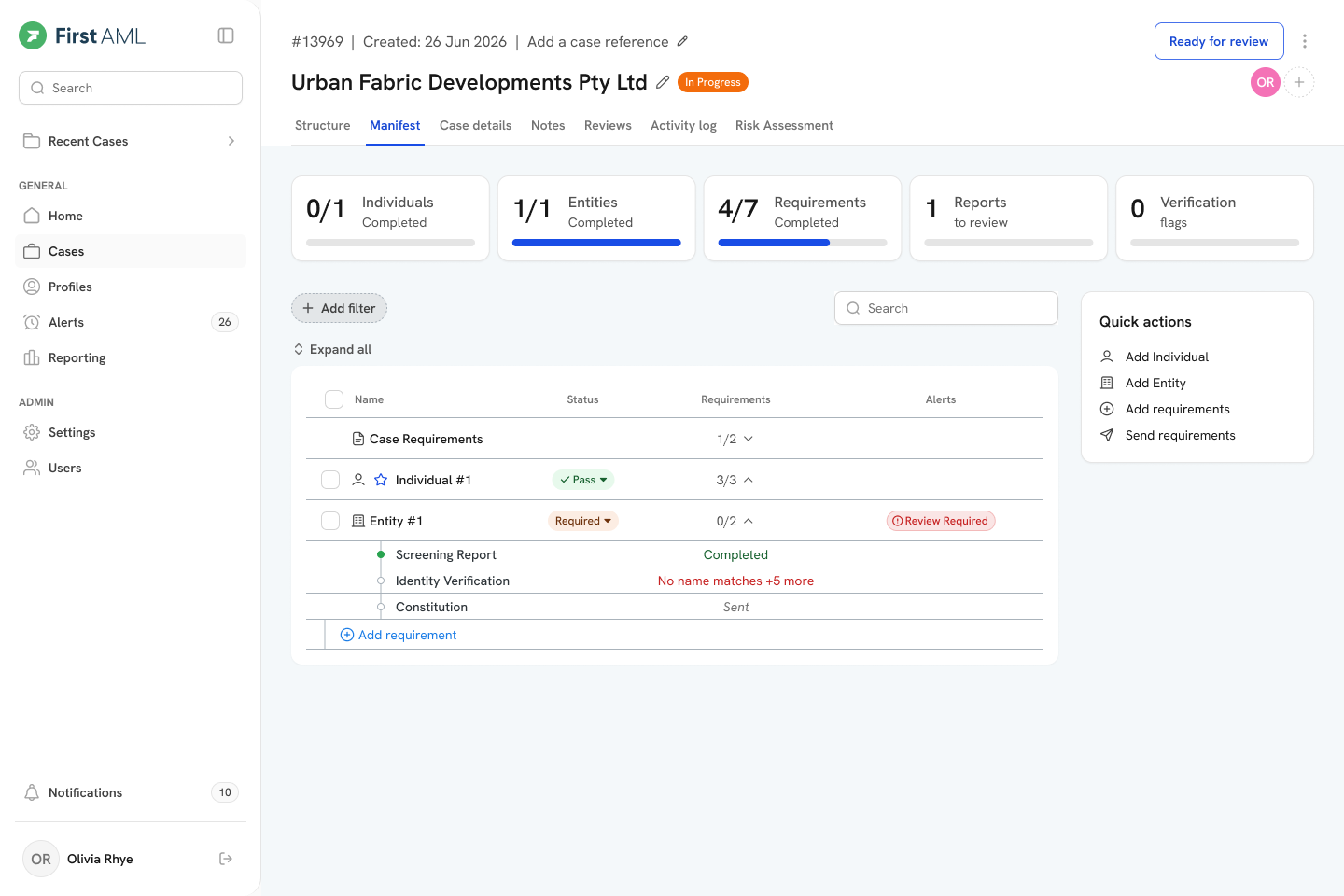The width and height of the screenshot is (1344, 896).
Task: Open the Pass status dropdown
Action: point(583,480)
